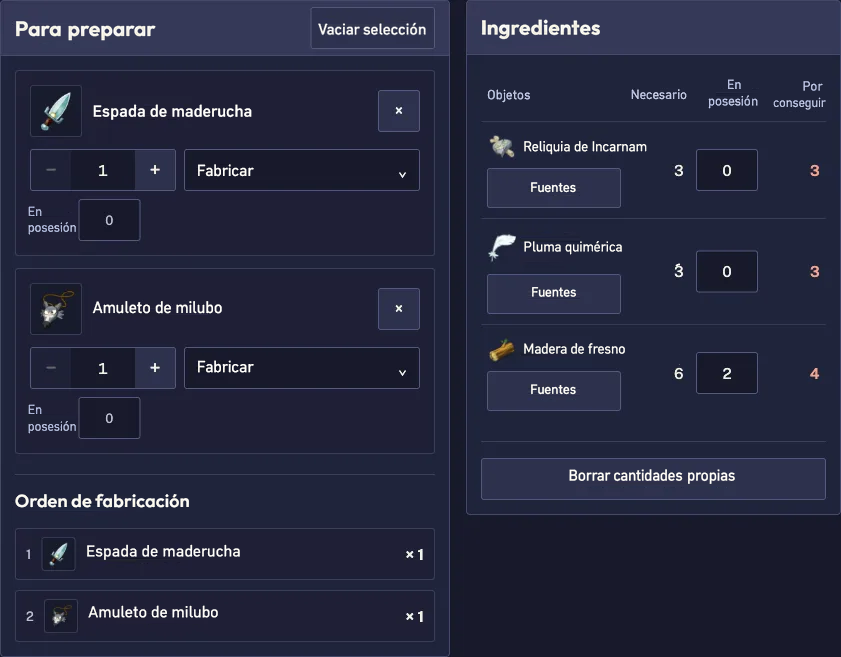
Task: Click sword icon in Orden de fabricación list
Action: coord(58,553)
